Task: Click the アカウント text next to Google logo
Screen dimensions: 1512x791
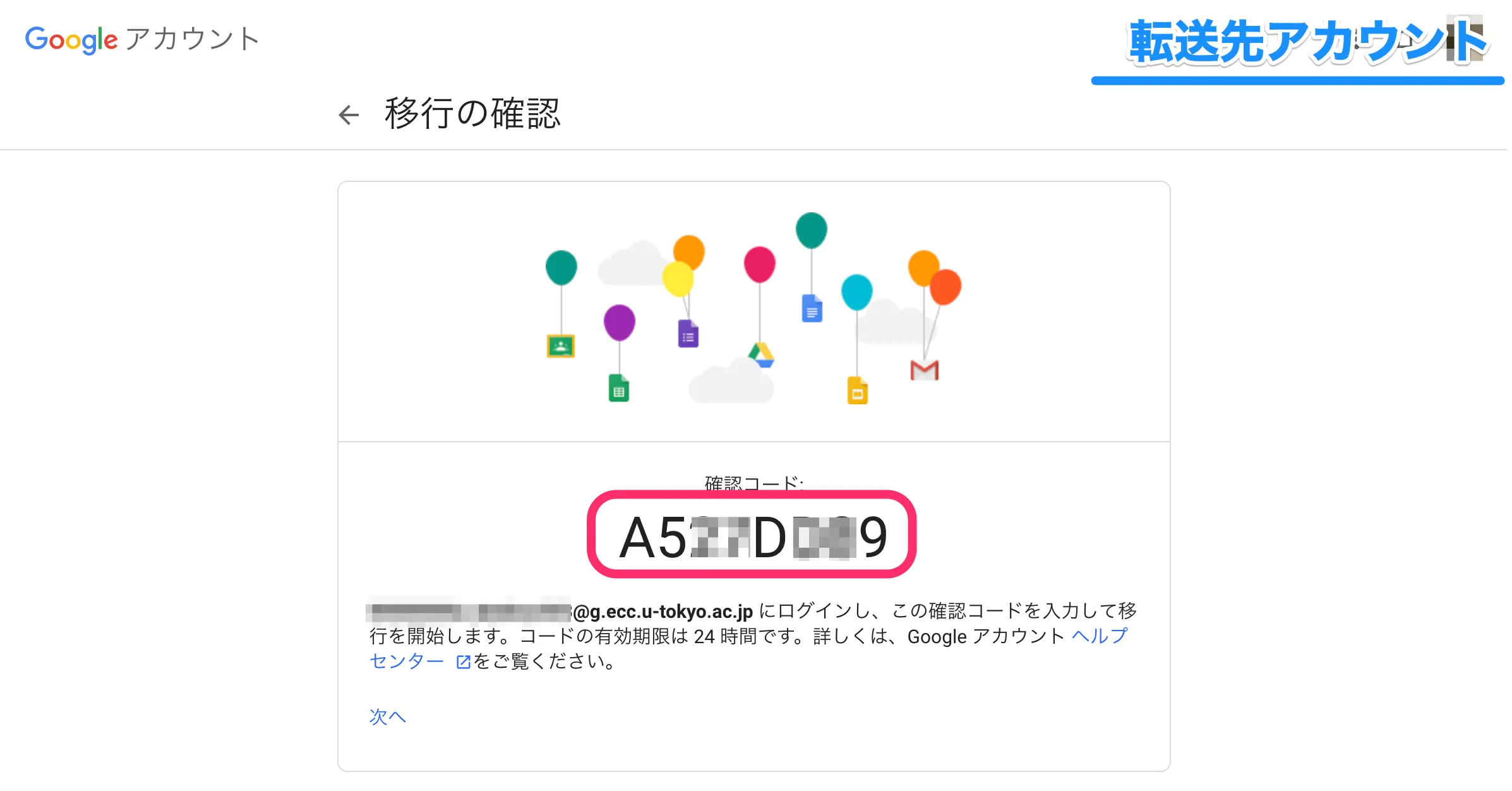Action: click(x=192, y=39)
